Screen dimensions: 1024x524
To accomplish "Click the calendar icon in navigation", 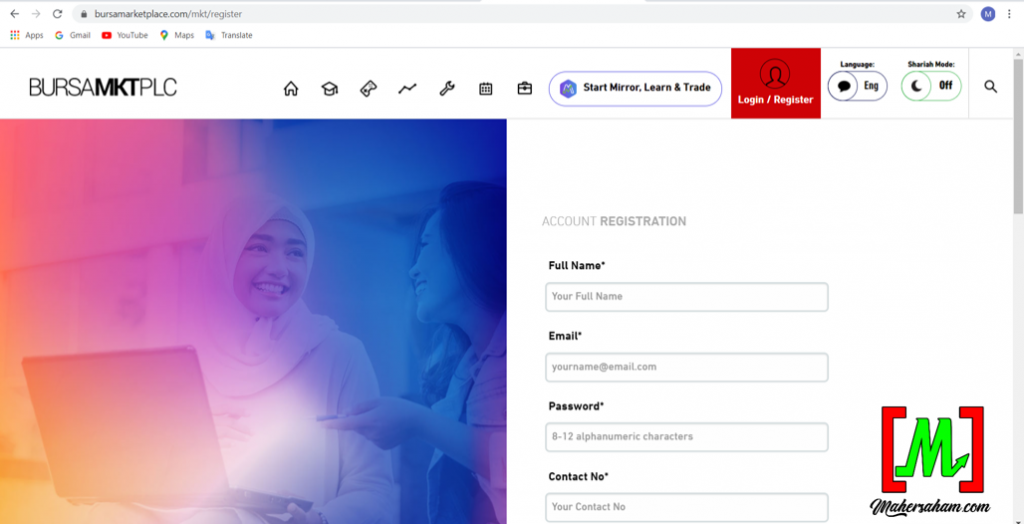I will tap(486, 88).
